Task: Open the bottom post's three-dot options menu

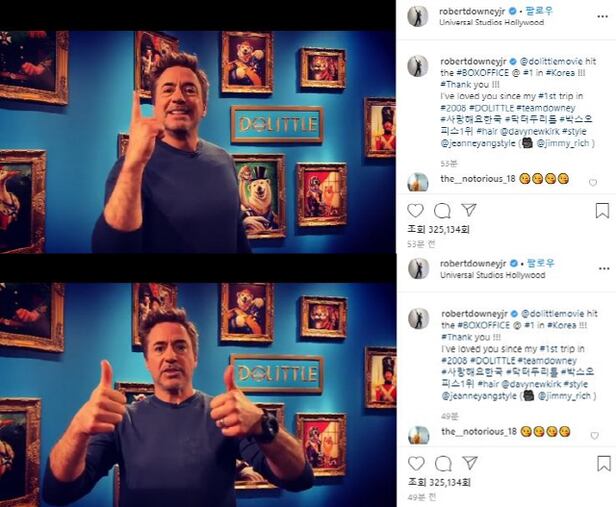Action: [604, 269]
